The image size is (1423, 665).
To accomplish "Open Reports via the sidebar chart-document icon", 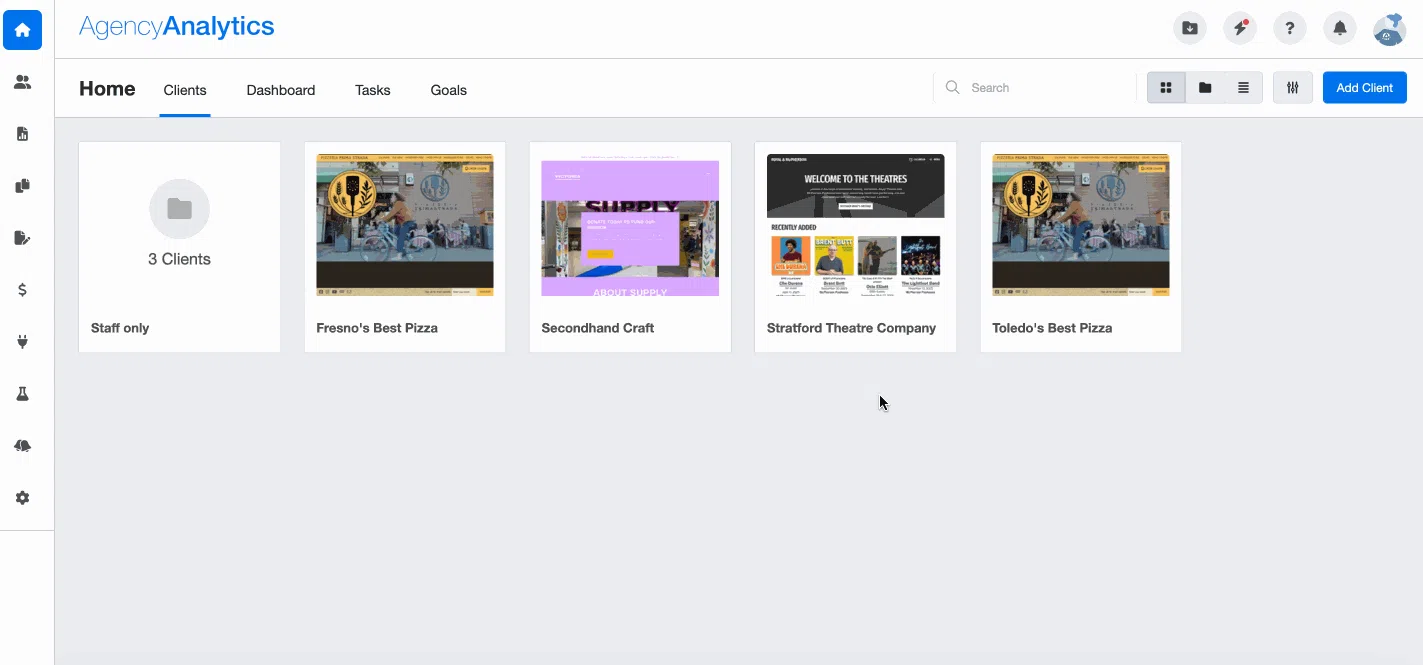I will [22, 133].
